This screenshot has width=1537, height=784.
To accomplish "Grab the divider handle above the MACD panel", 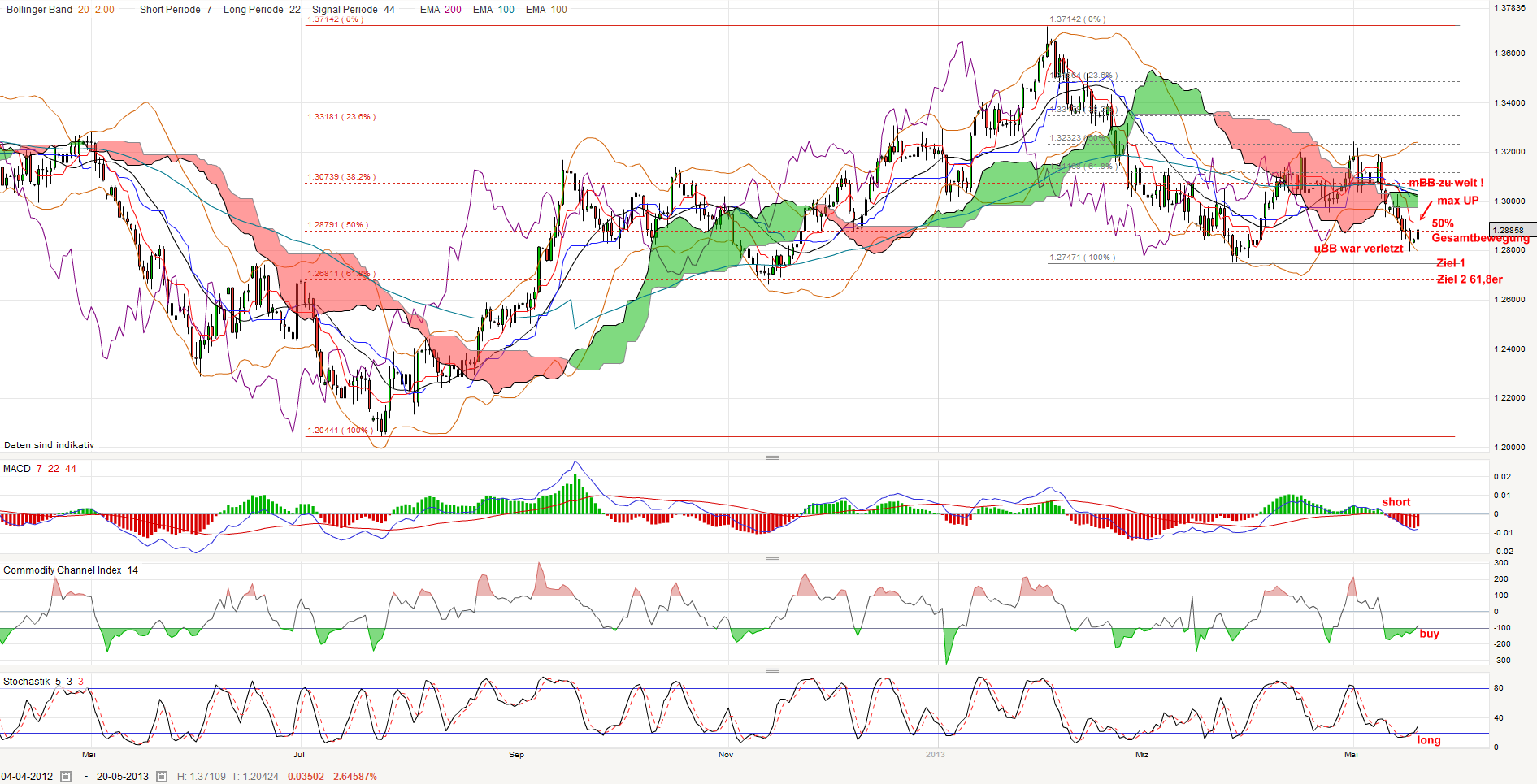I will [772, 457].
